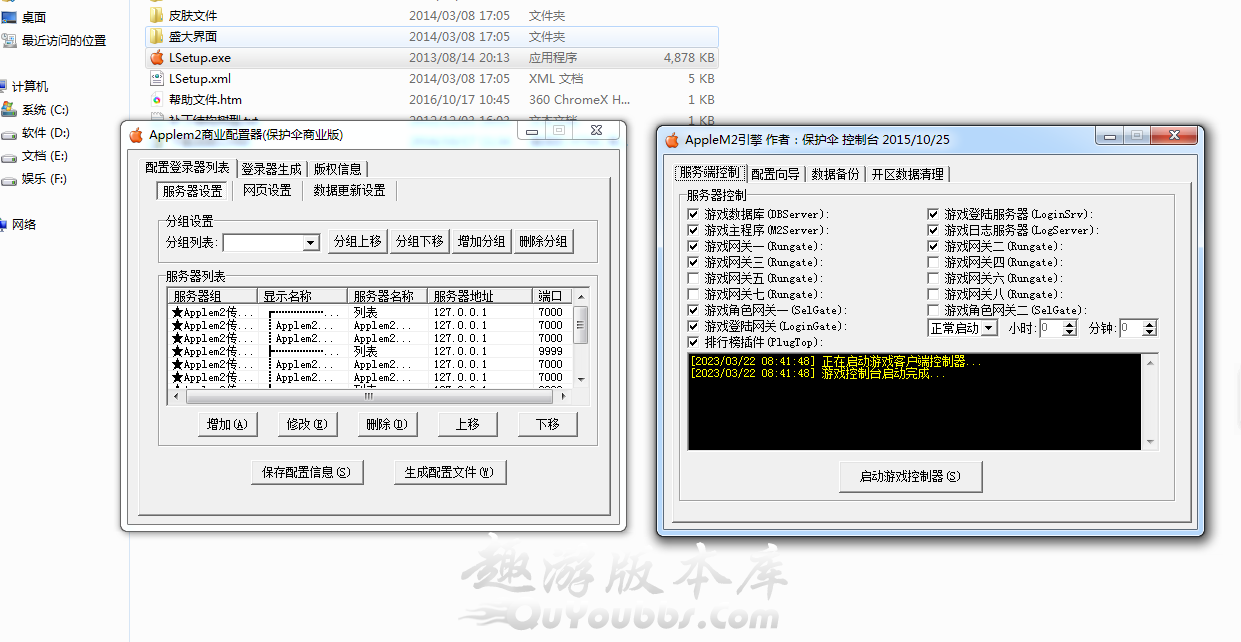1241x642 pixels.
Task: Click the 分钟 minute spinner arrows
Action: pyautogui.click(x=1150, y=328)
